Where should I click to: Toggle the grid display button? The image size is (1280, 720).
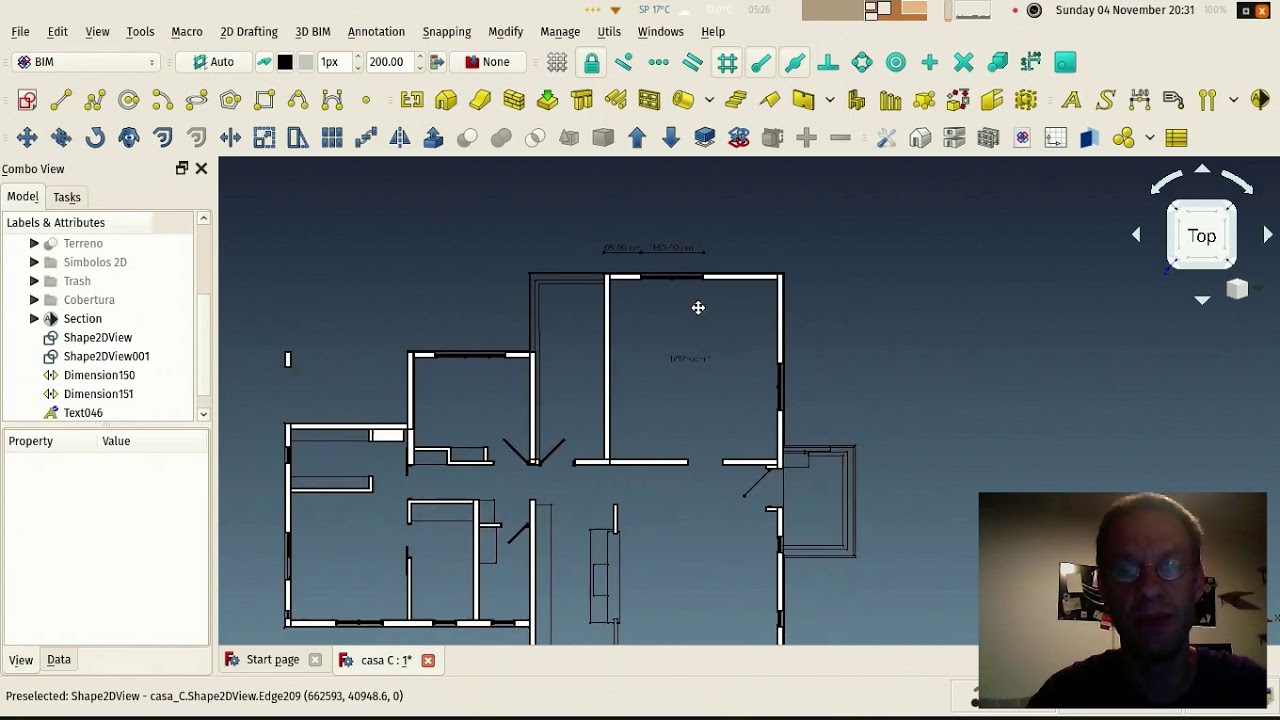point(557,62)
